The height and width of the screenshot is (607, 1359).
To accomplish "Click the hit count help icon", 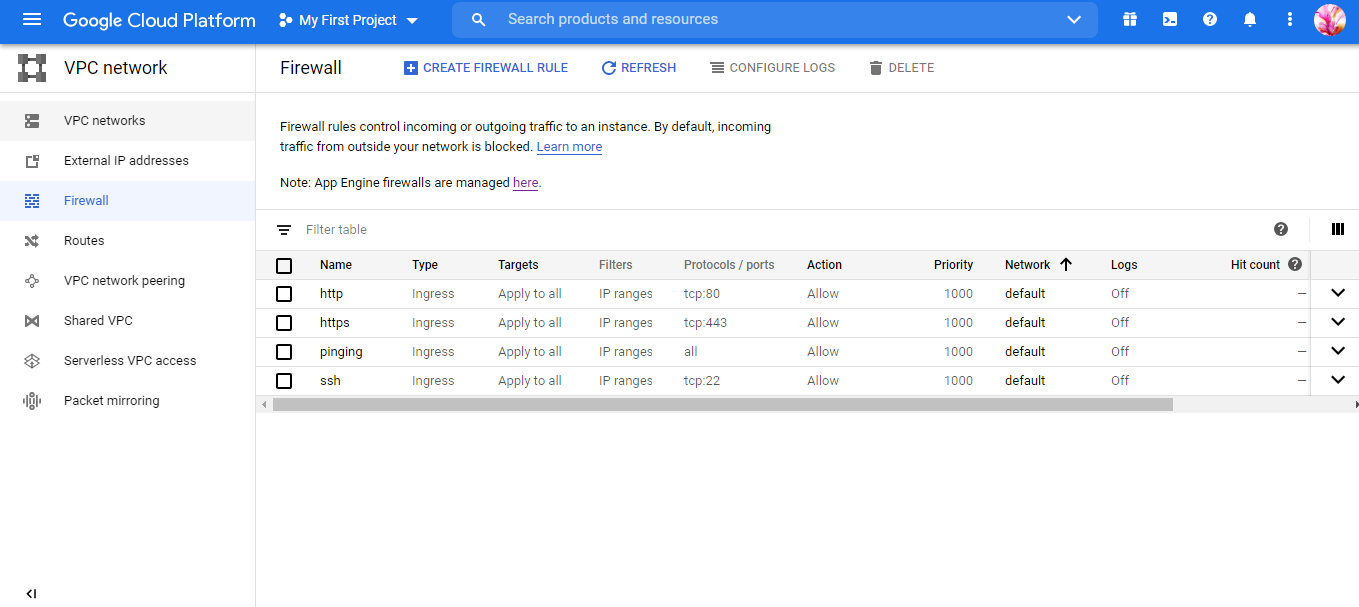I will pos(1295,265).
